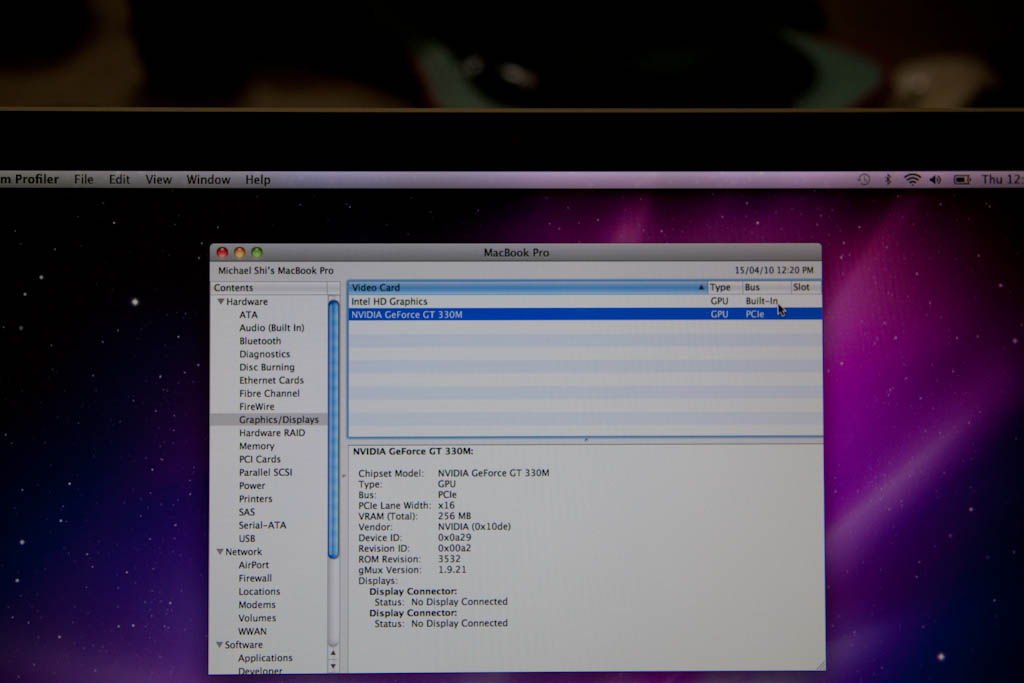Collapse the Hardware section triangle

click(221, 302)
